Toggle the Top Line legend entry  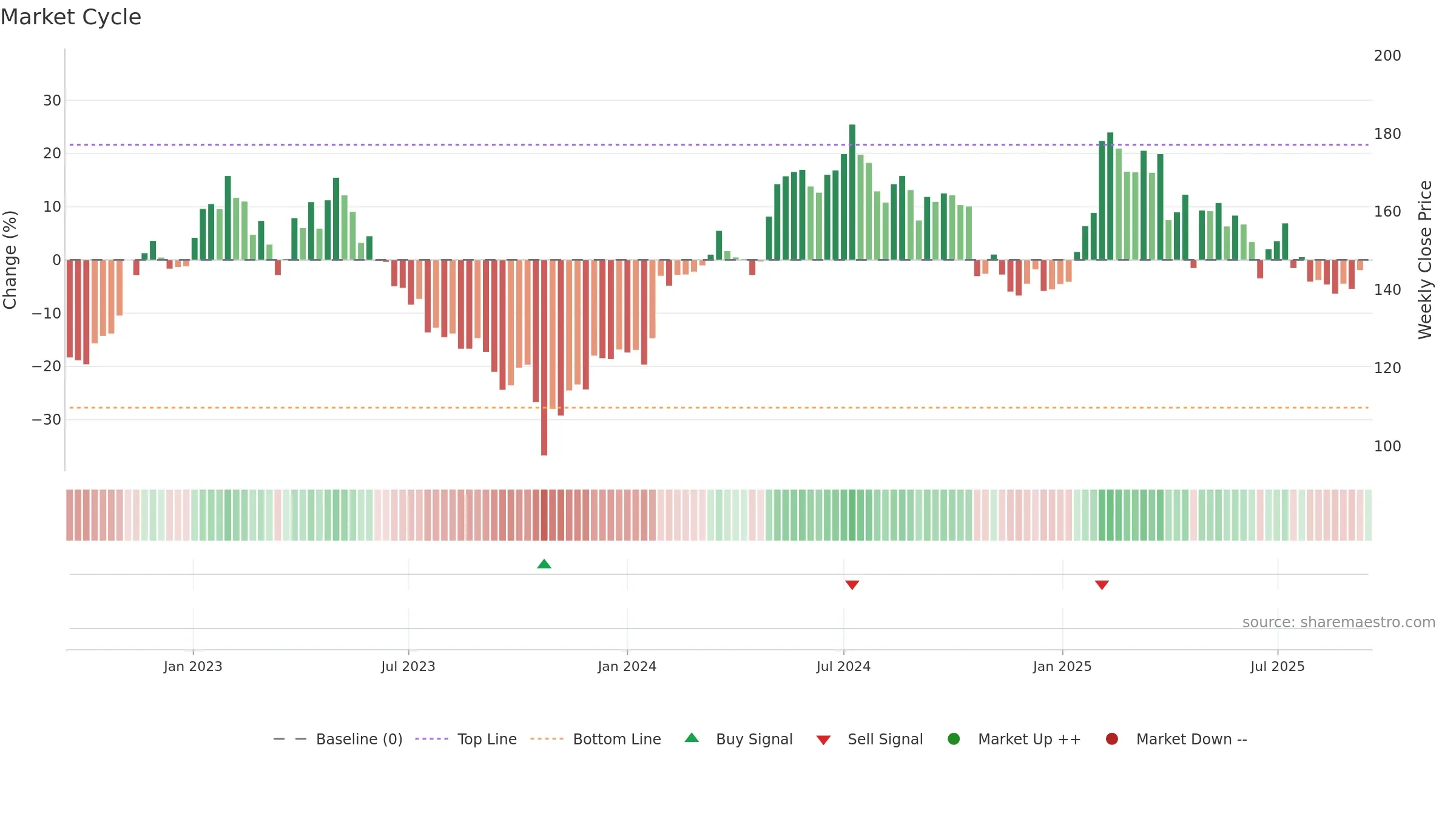(x=466, y=739)
